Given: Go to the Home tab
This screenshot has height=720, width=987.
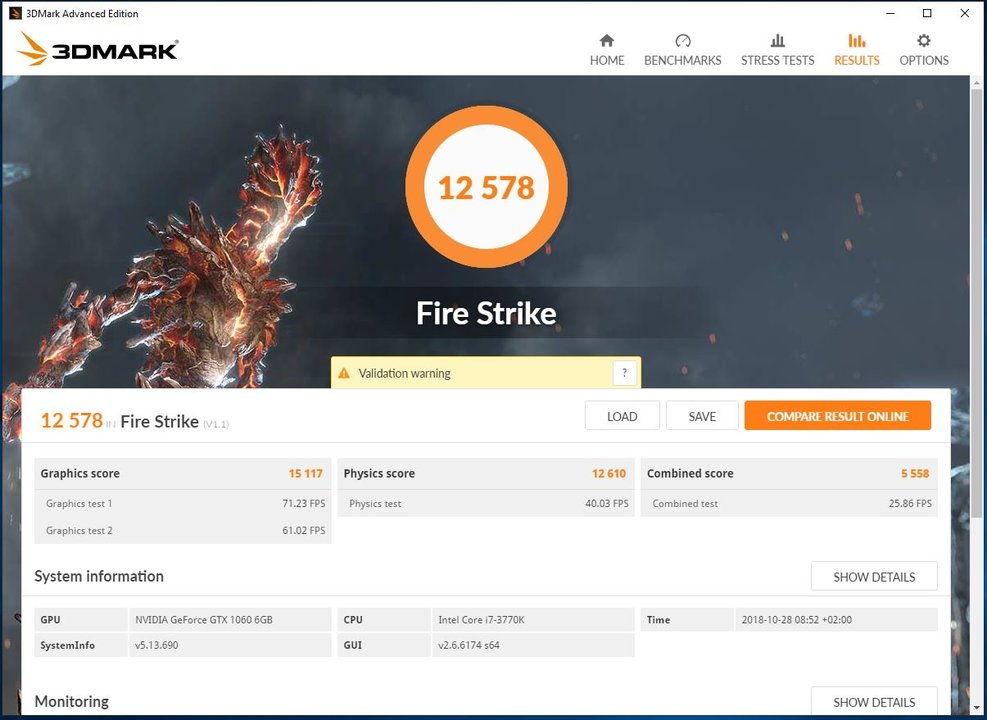Looking at the screenshot, I should coord(607,50).
